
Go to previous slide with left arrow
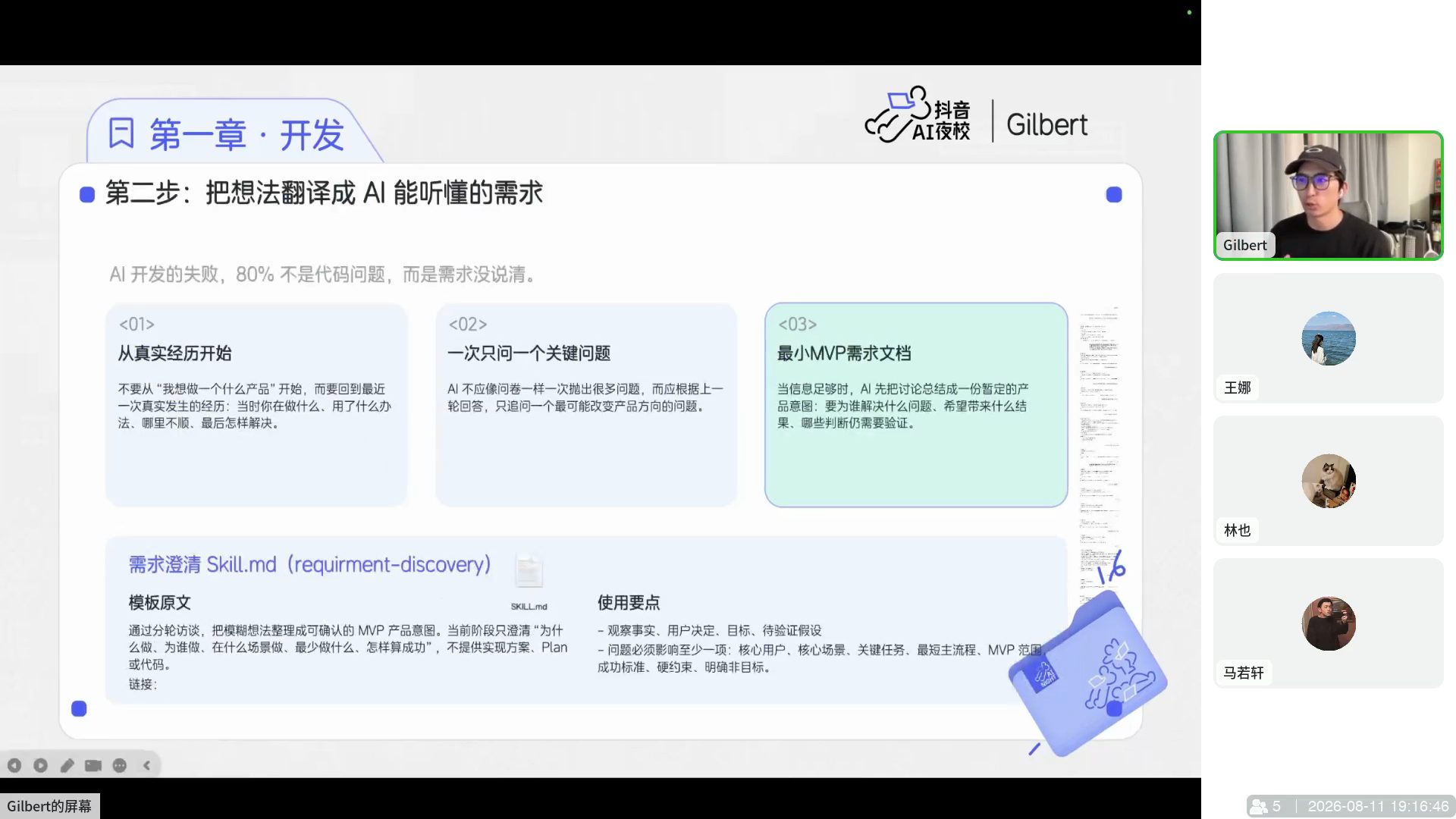click(x=14, y=765)
